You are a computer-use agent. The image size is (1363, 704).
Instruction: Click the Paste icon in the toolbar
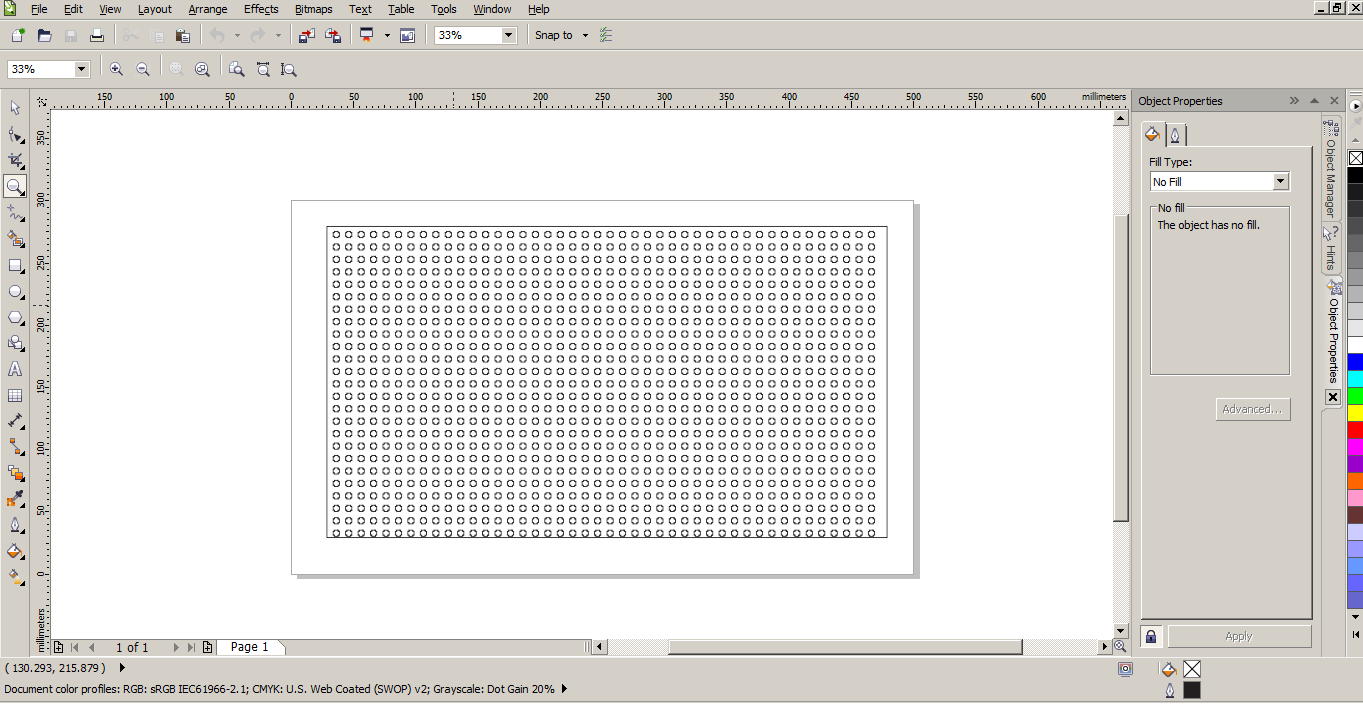pyautogui.click(x=183, y=35)
